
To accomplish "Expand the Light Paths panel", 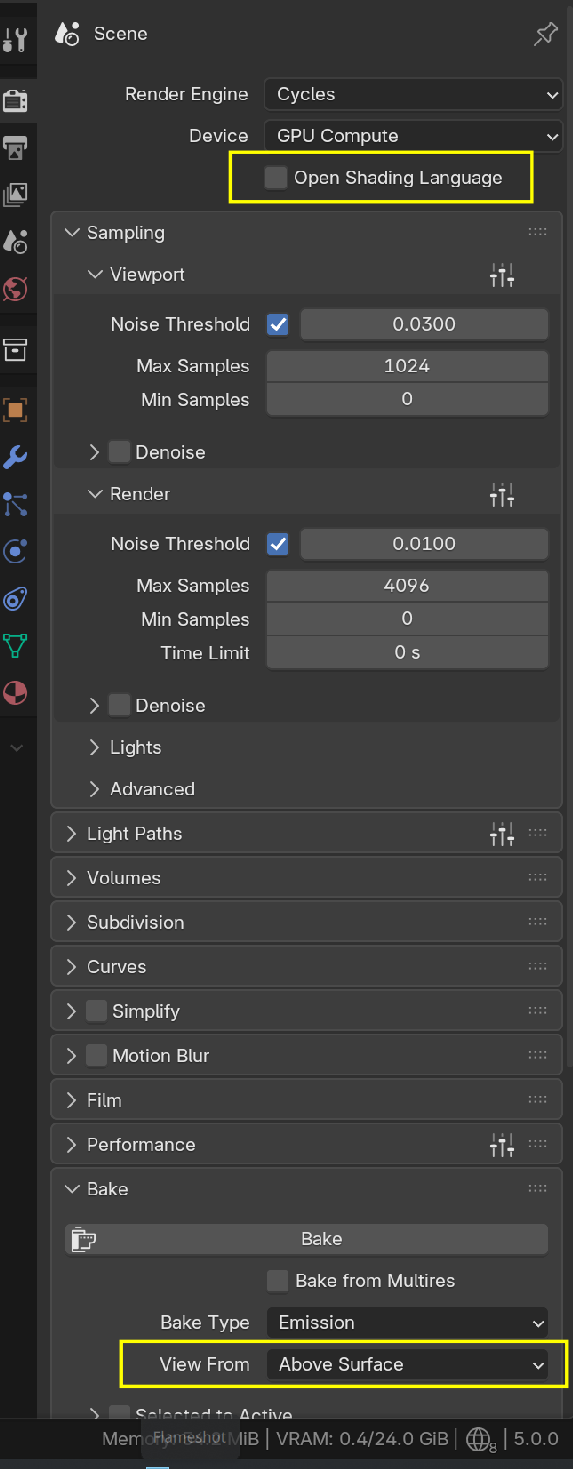I will pos(134,834).
